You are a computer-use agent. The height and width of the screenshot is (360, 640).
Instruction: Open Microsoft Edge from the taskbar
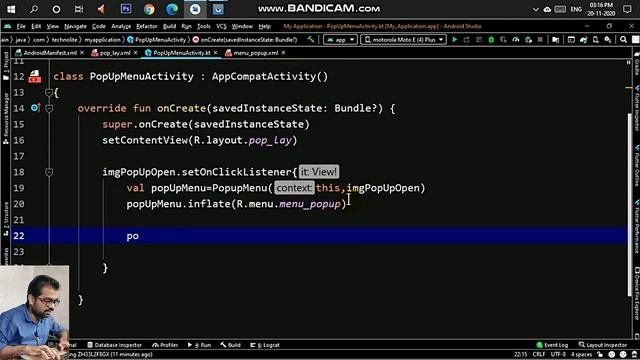[x=172, y=9]
